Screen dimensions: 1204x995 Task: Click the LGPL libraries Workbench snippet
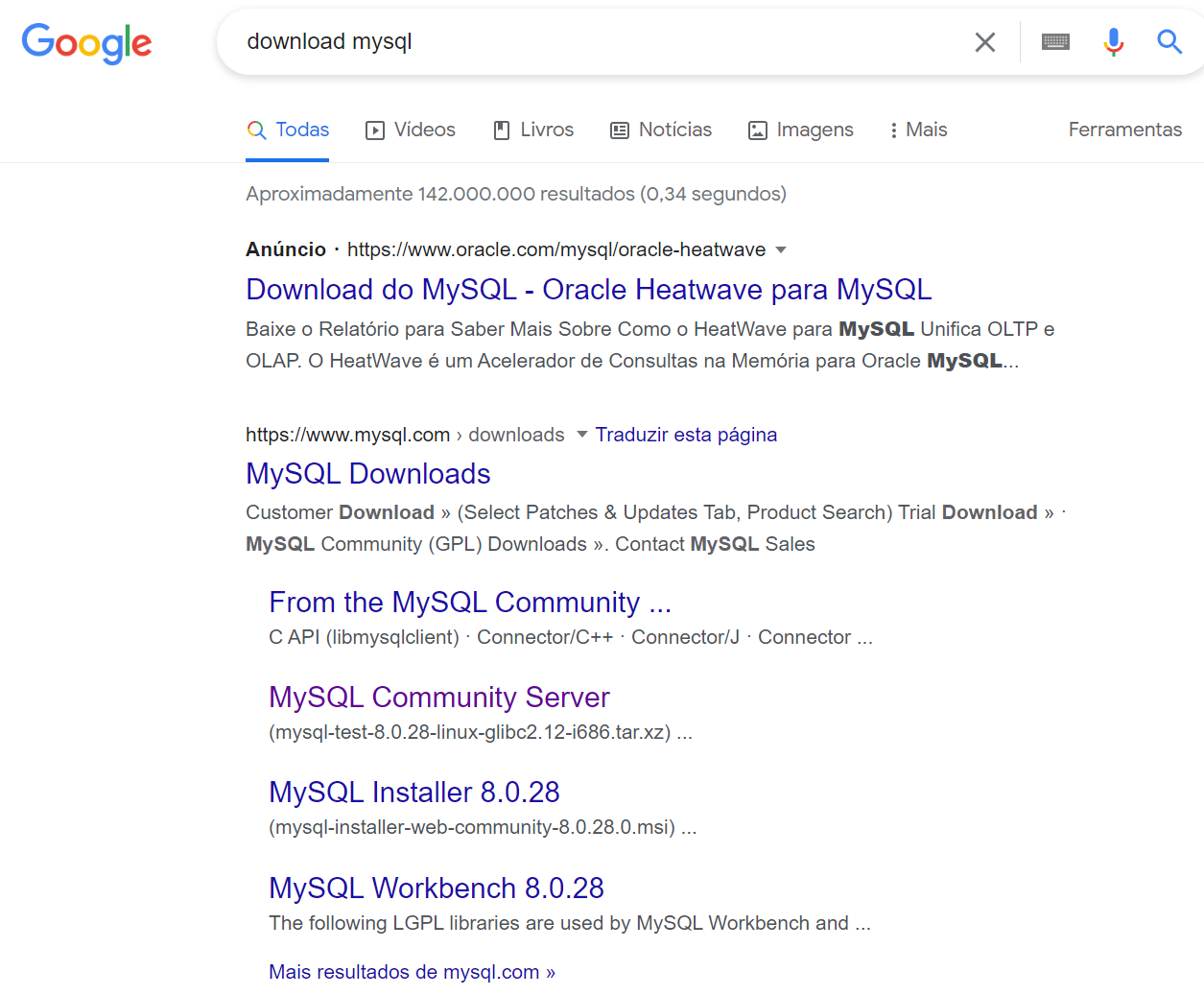click(x=570, y=923)
